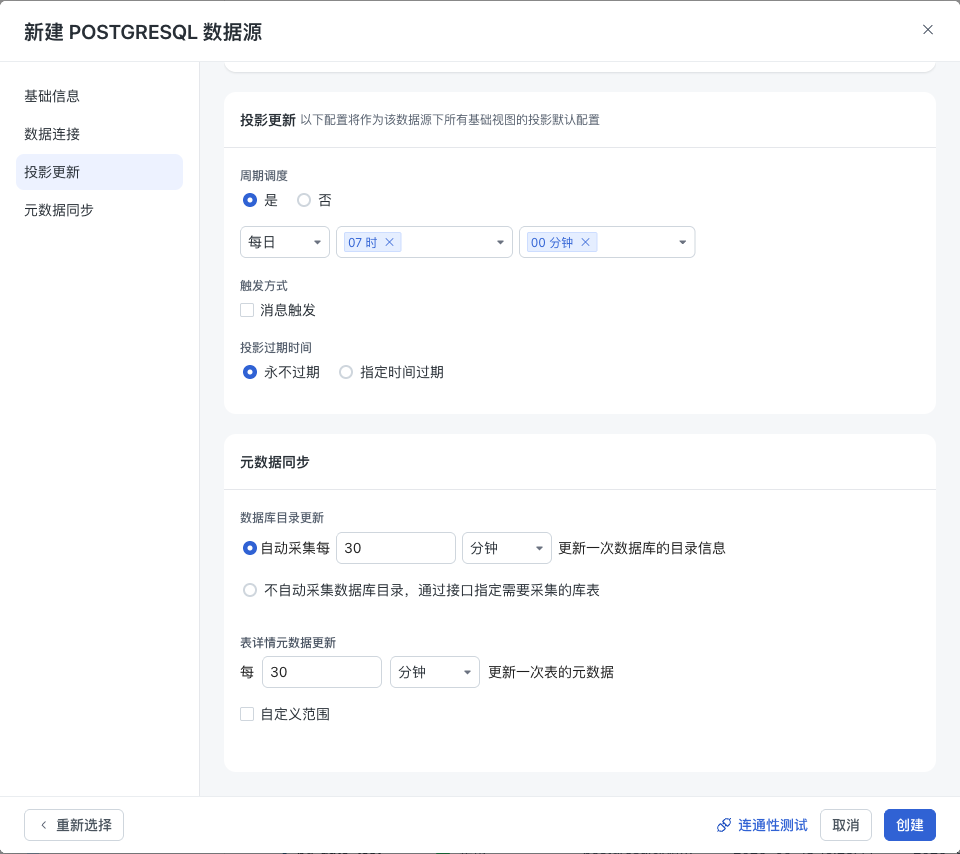This screenshot has width=960, height=854.
Task: Open 分钟 unit dropdown for 表详情元数据更新
Action: (435, 672)
